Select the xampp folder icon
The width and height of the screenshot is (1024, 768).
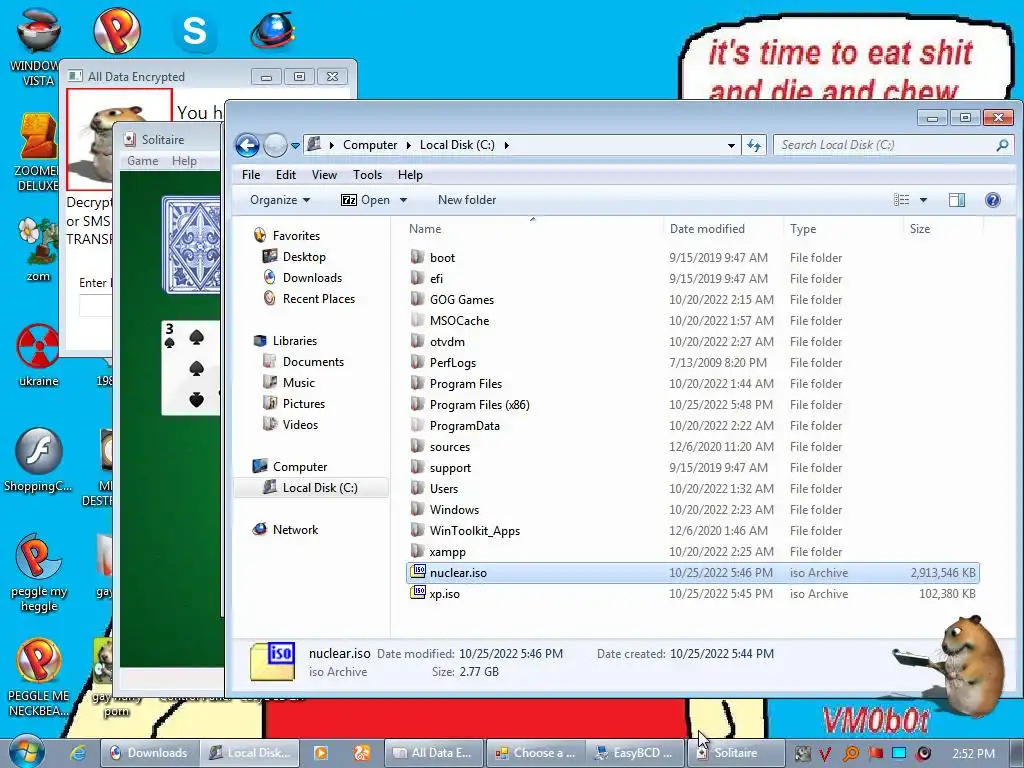(418, 551)
